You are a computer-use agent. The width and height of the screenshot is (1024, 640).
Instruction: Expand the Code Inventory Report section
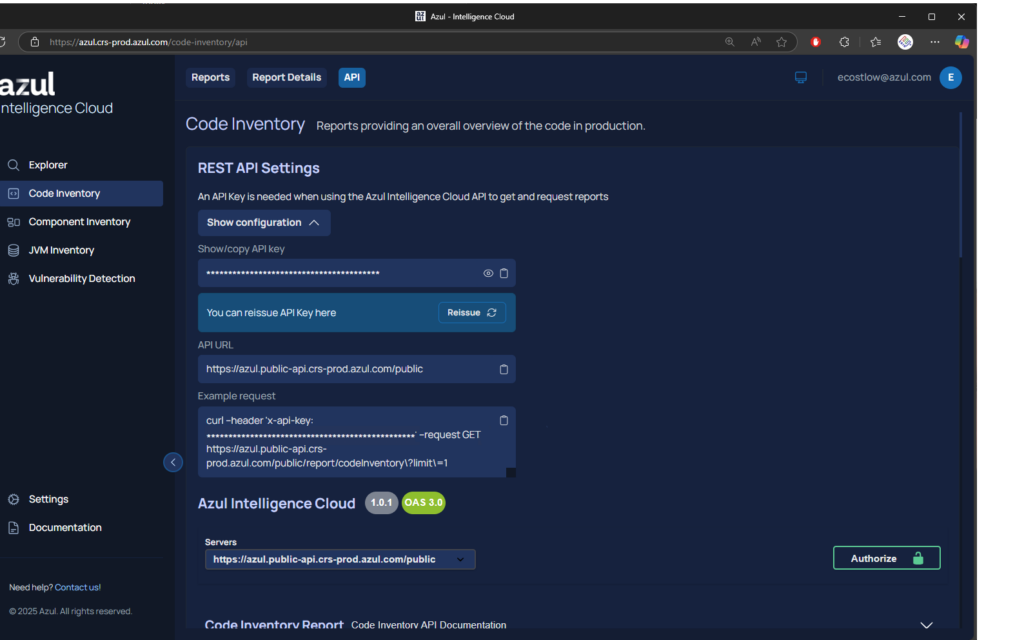(x=925, y=625)
